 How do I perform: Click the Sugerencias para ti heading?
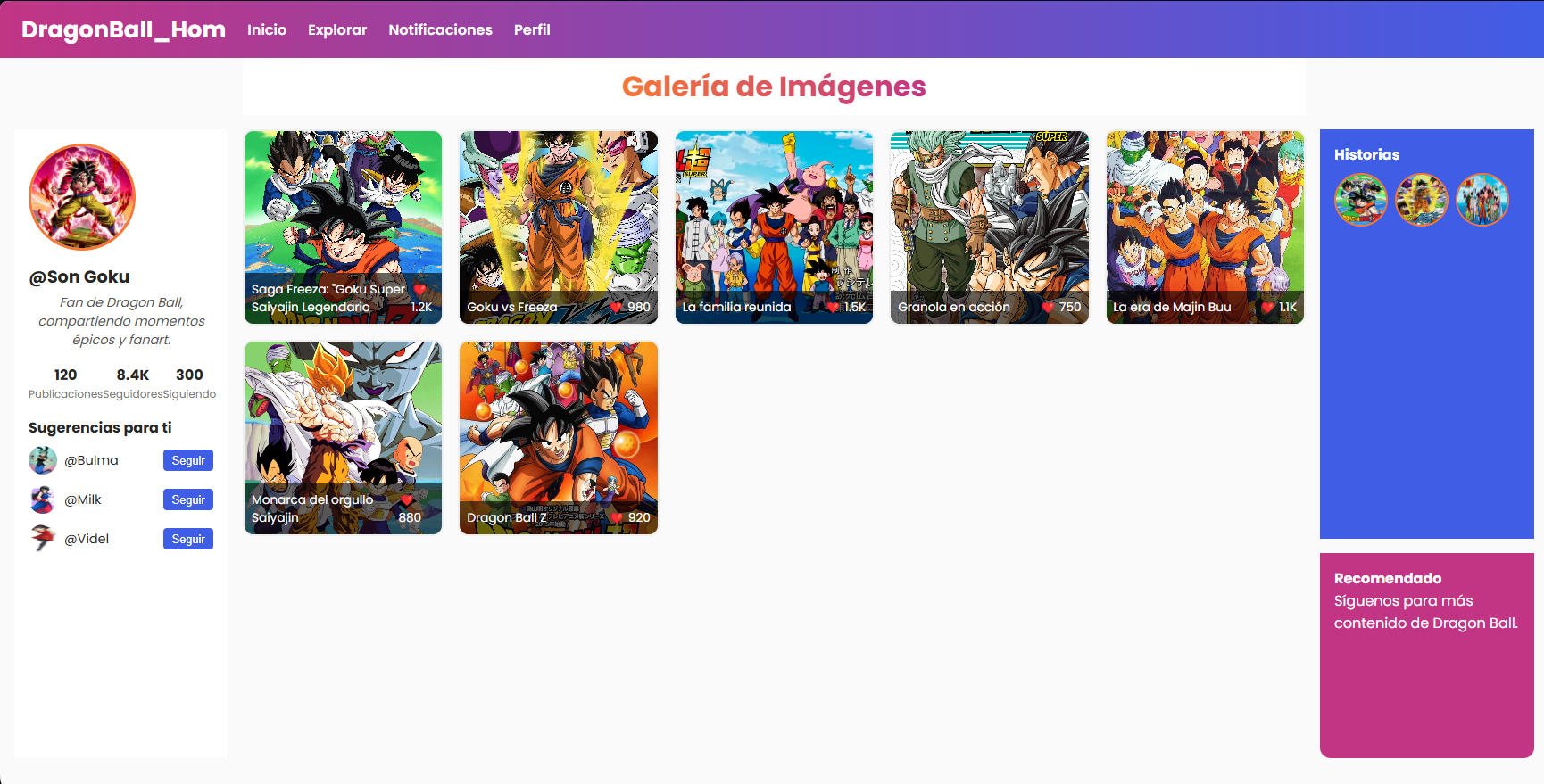100,427
